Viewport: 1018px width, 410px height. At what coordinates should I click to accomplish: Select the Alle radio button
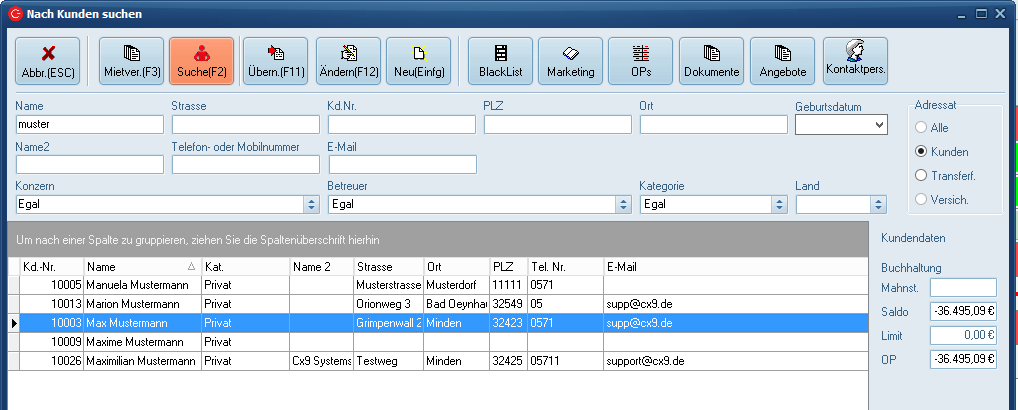click(x=921, y=128)
